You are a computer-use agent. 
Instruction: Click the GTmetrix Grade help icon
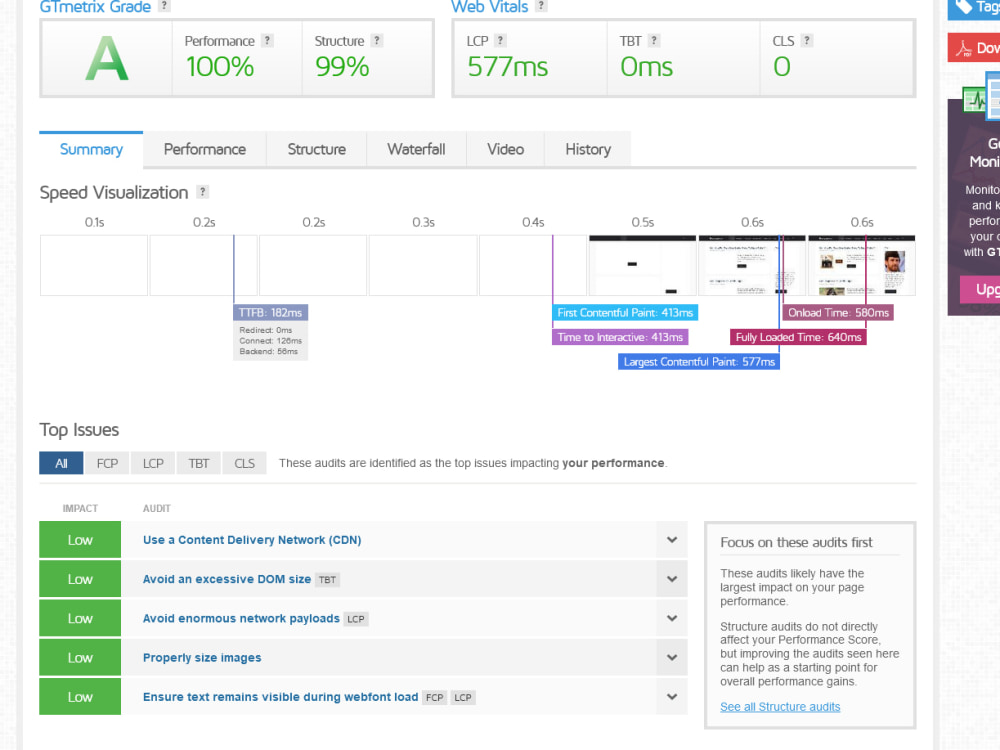click(164, 6)
